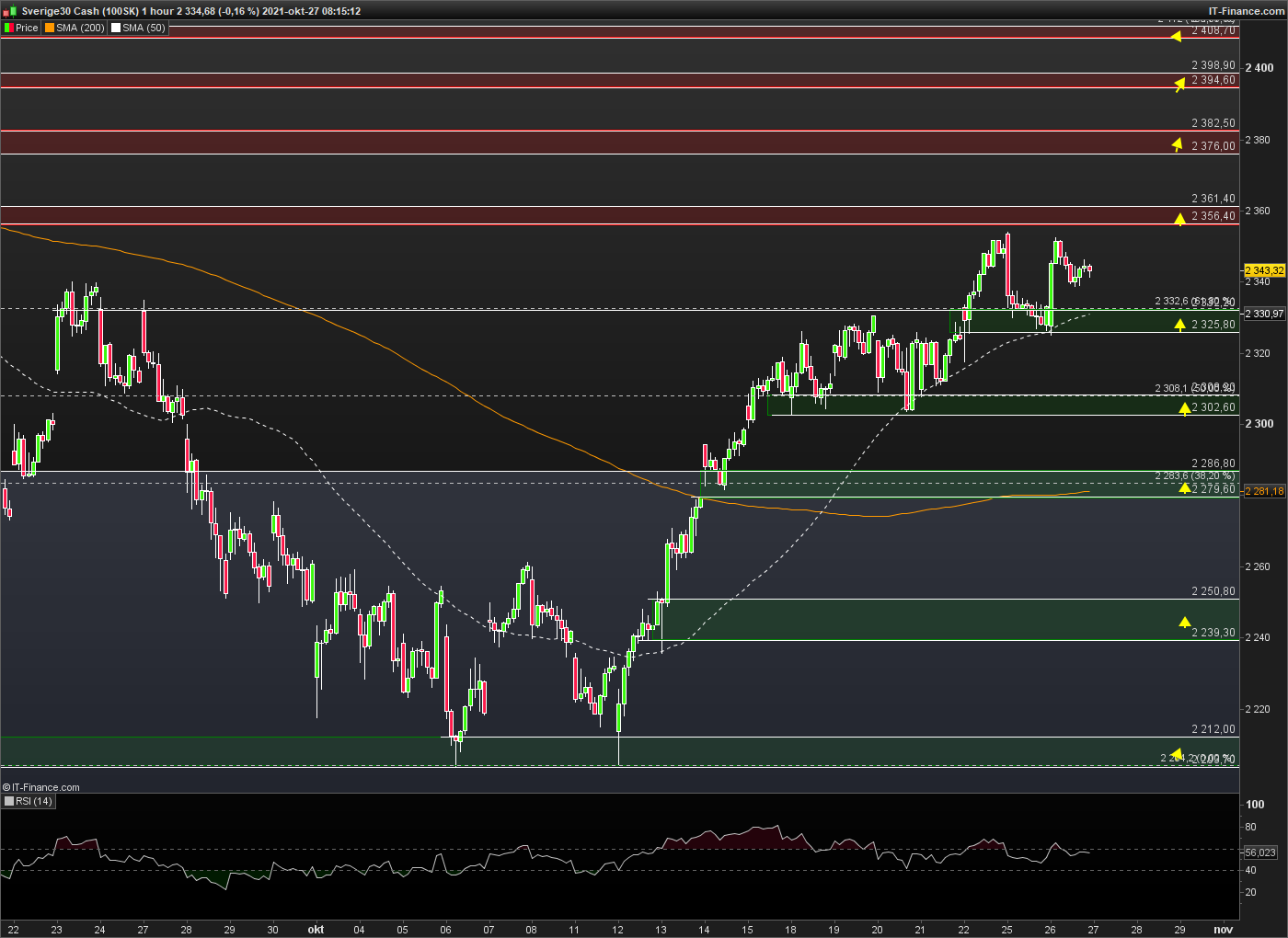Click the yellow arrow at level 2 376,00
The height and width of the screenshot is (938, 1288).
(1177, 144)
